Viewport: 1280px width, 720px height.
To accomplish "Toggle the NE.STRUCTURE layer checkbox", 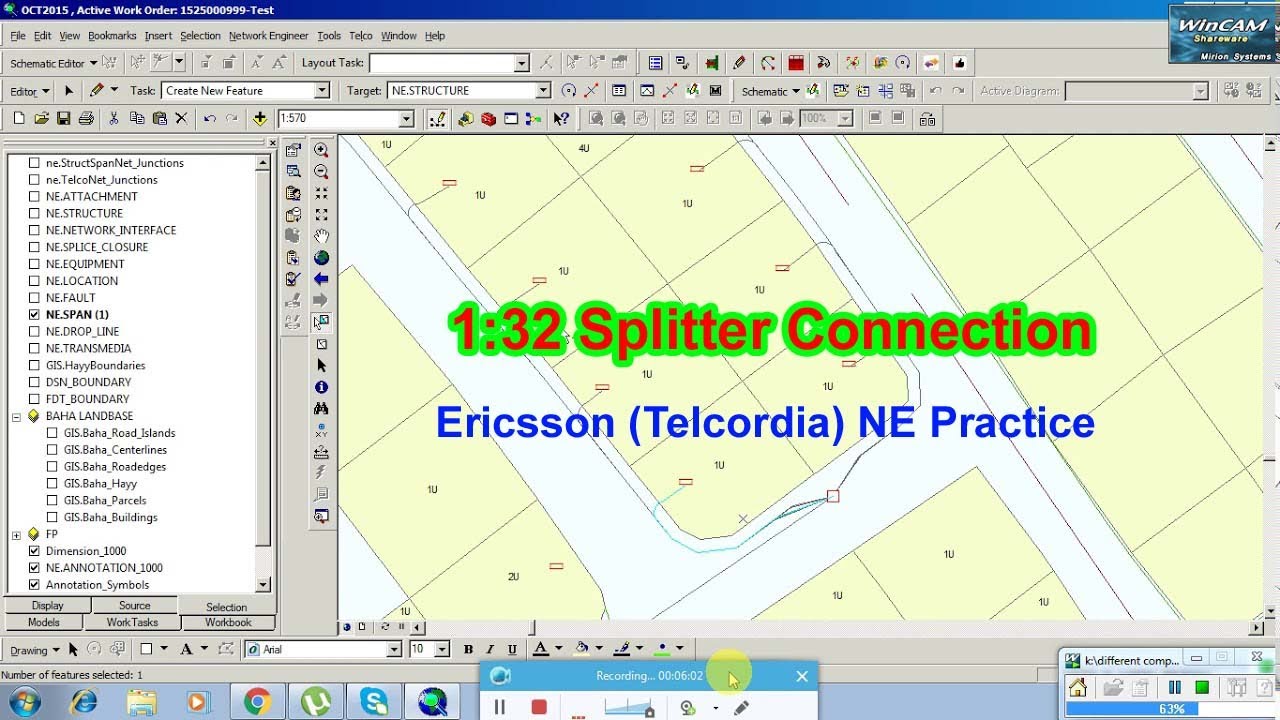I will 35,213.
